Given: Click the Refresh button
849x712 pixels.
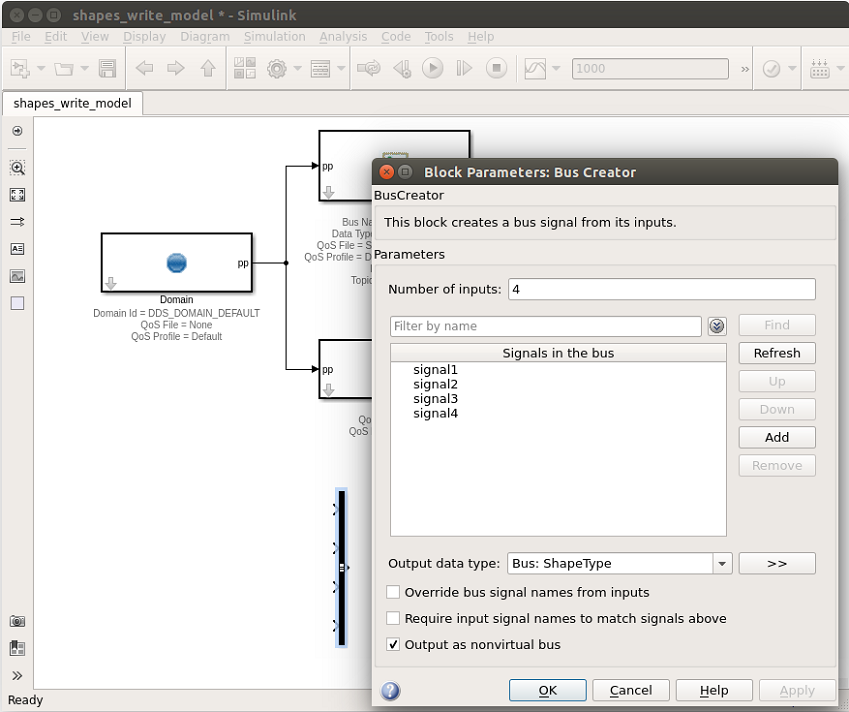Looking at the screenshot, I should pyautogui.click(x=777, y=353).
